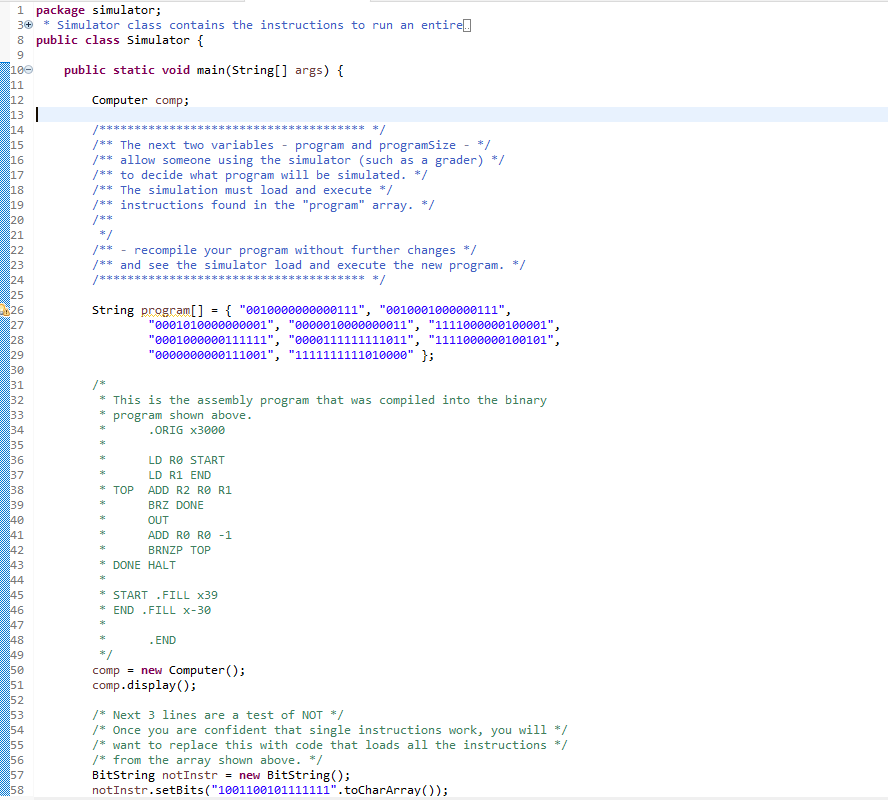The width and height of the screenshot is (888, 800).
Task: Click the fold minus icon next to line 10
Action: click(26, 70)
